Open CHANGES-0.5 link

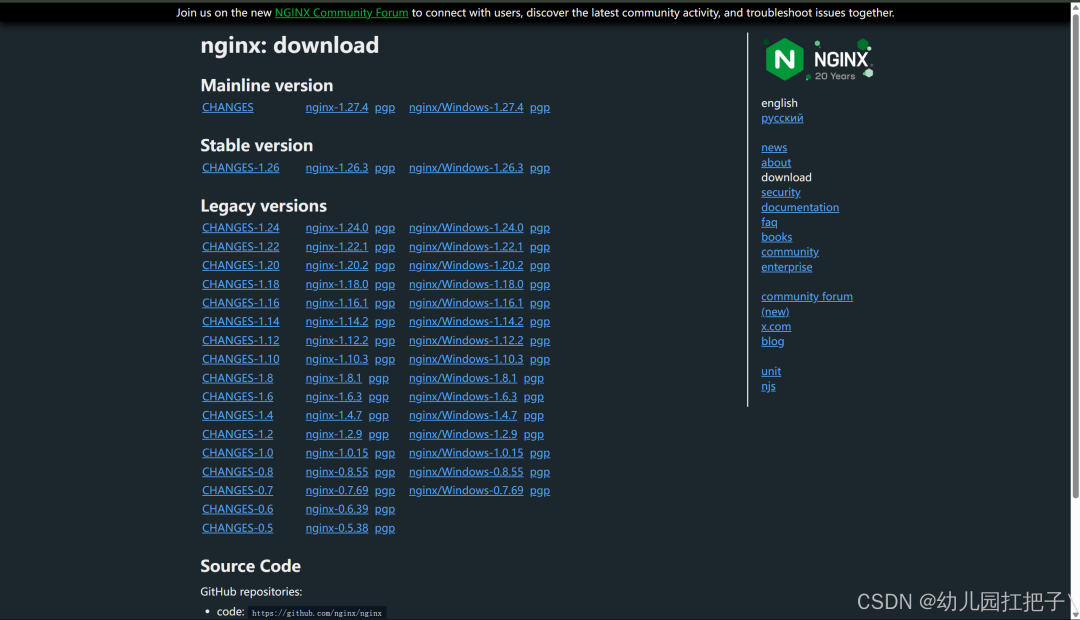(238, 528)
